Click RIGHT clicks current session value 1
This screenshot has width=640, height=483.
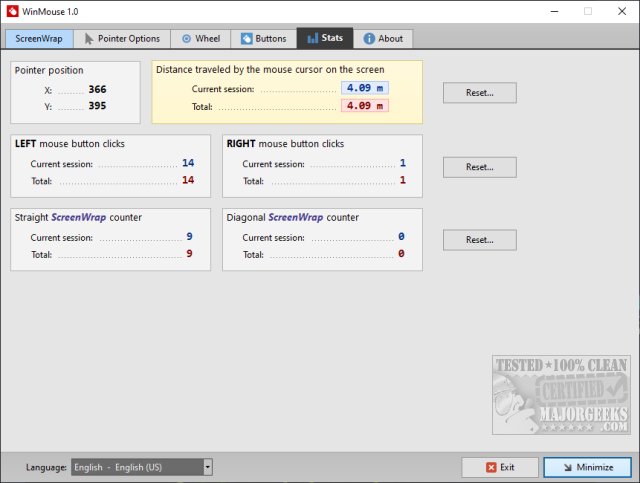pyautogui.click(x=403, y=163)
